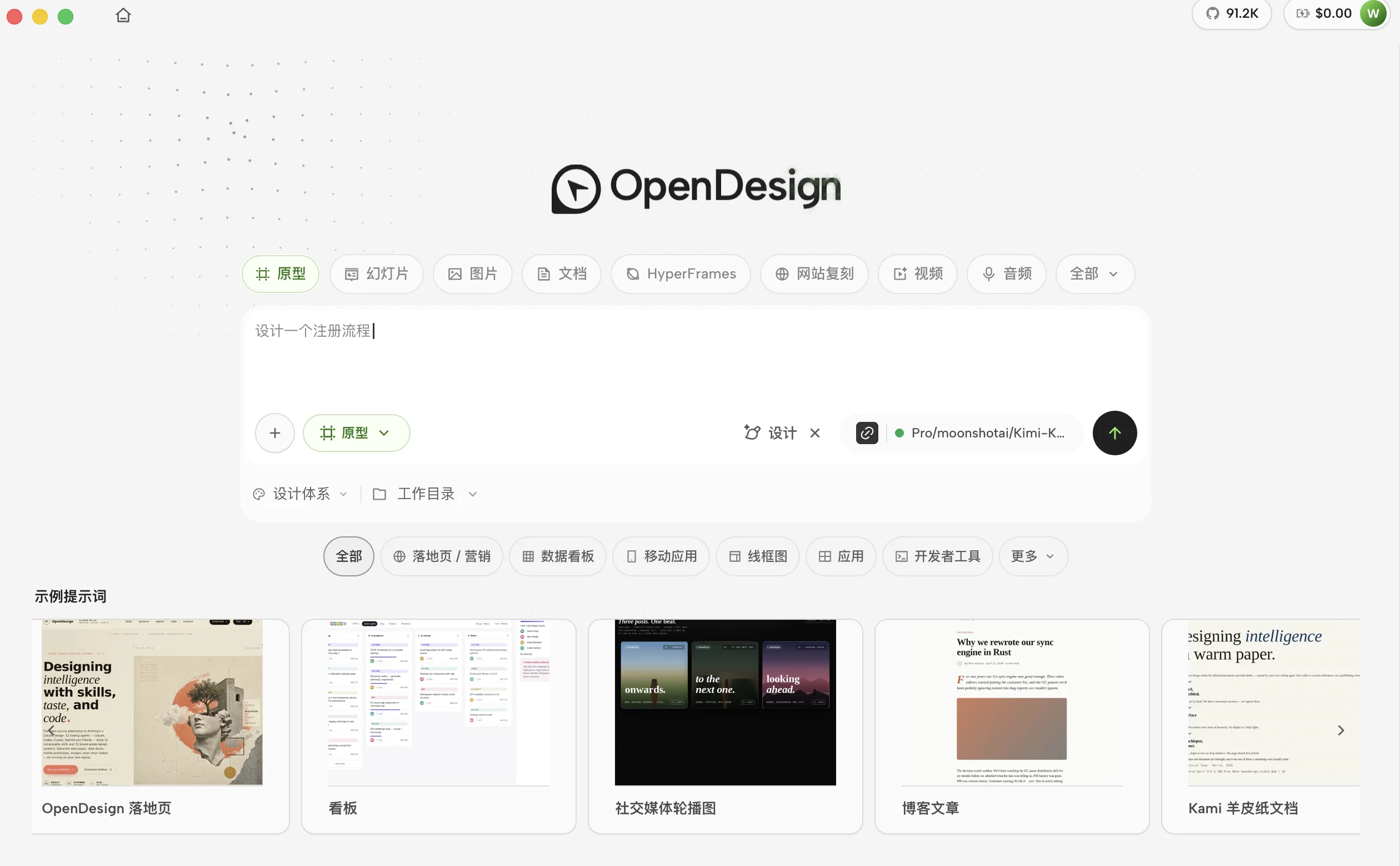The width and height of the screenshot is (1400, 866).
Task: Open the OpenDesign 落地页 example thumbnail
Action: pyautogui.click(x=152, y=702)
